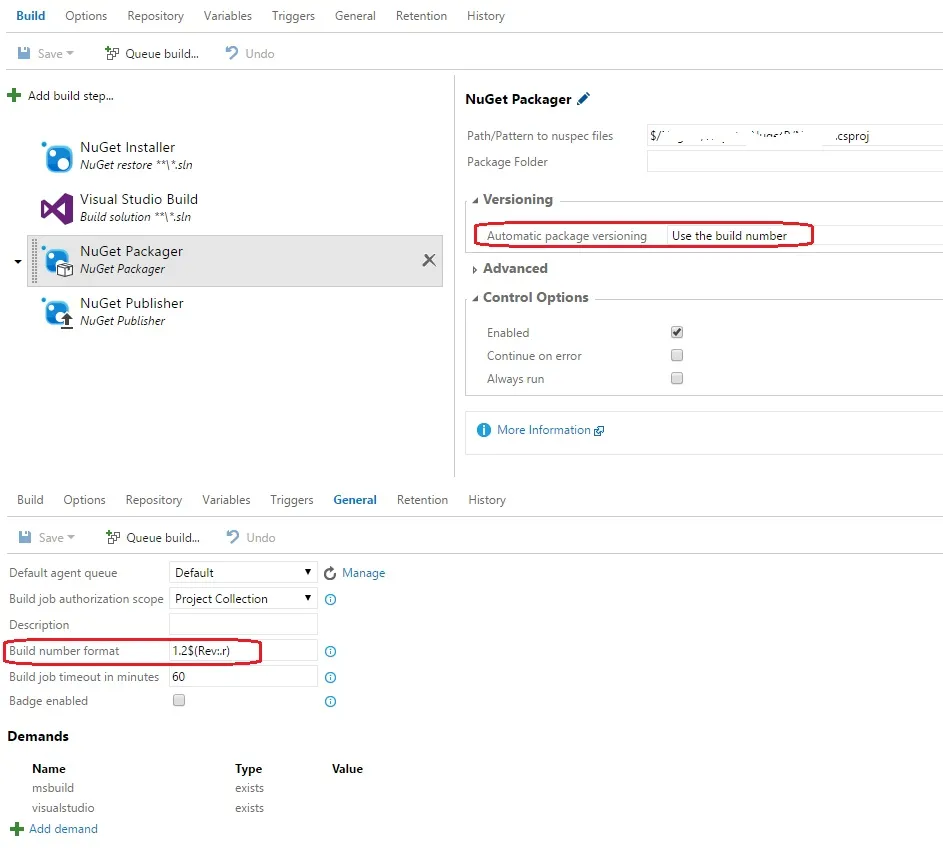Click Undo label in lower toolbar

coord(260,538)
